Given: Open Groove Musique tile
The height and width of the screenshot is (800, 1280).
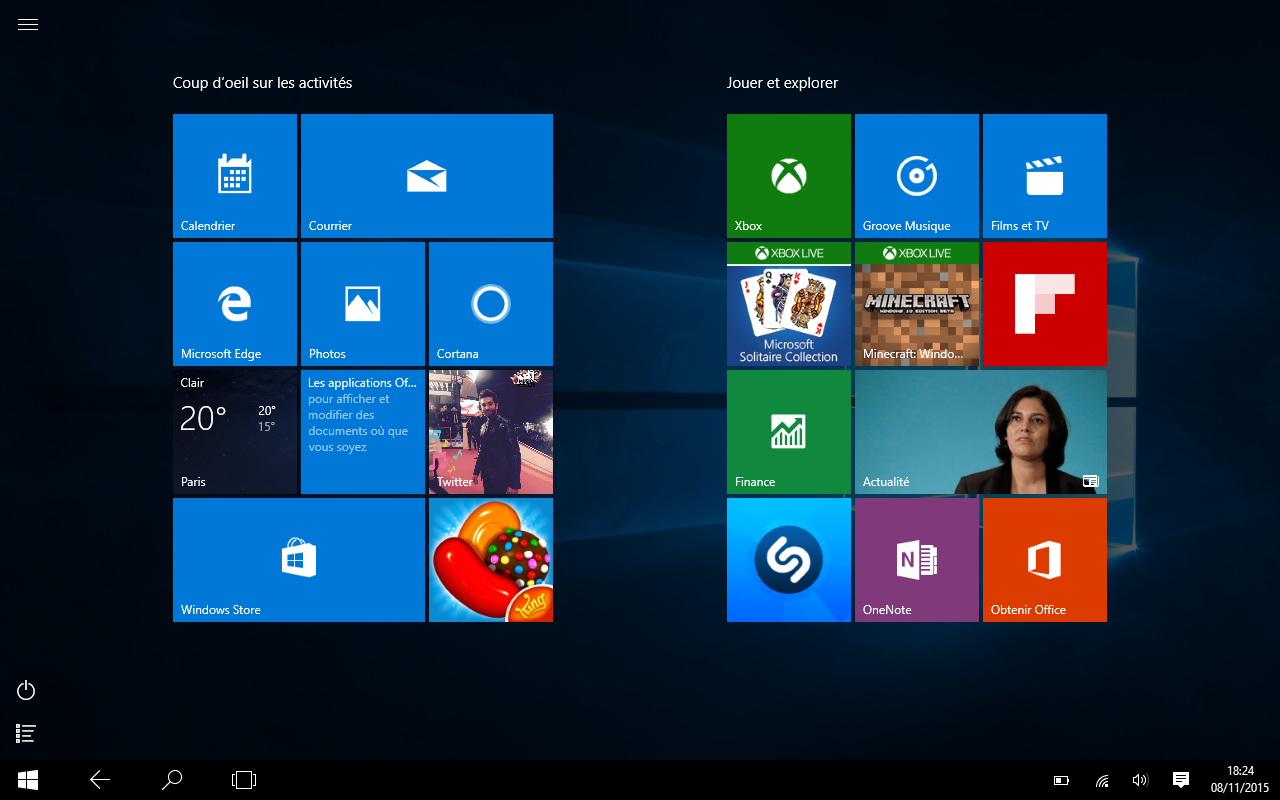Looking at the screenshot, I should click(917, 176).
